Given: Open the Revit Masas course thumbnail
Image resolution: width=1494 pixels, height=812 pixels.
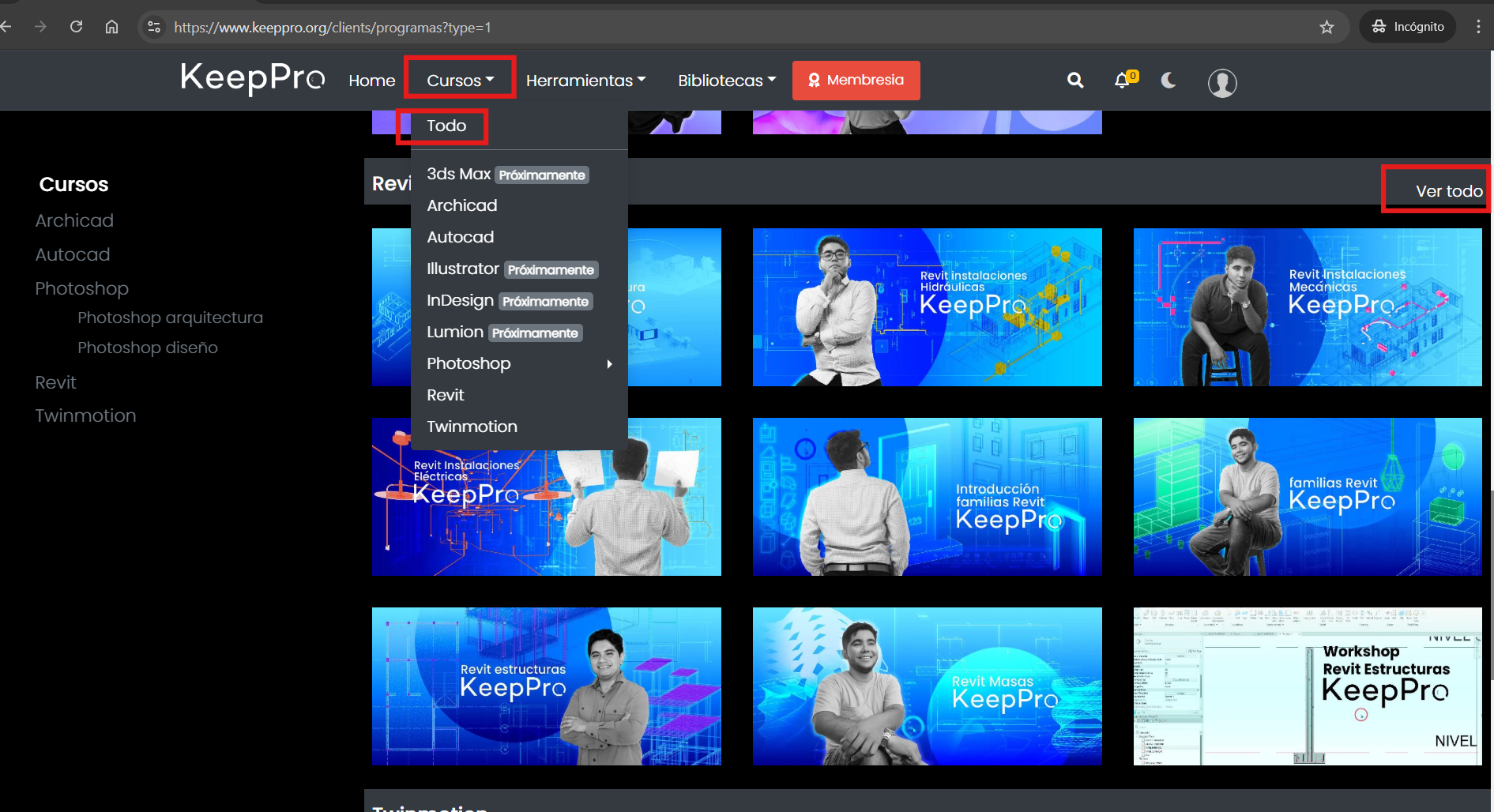Looking at the screenshot, I should [x=928, y=686].
